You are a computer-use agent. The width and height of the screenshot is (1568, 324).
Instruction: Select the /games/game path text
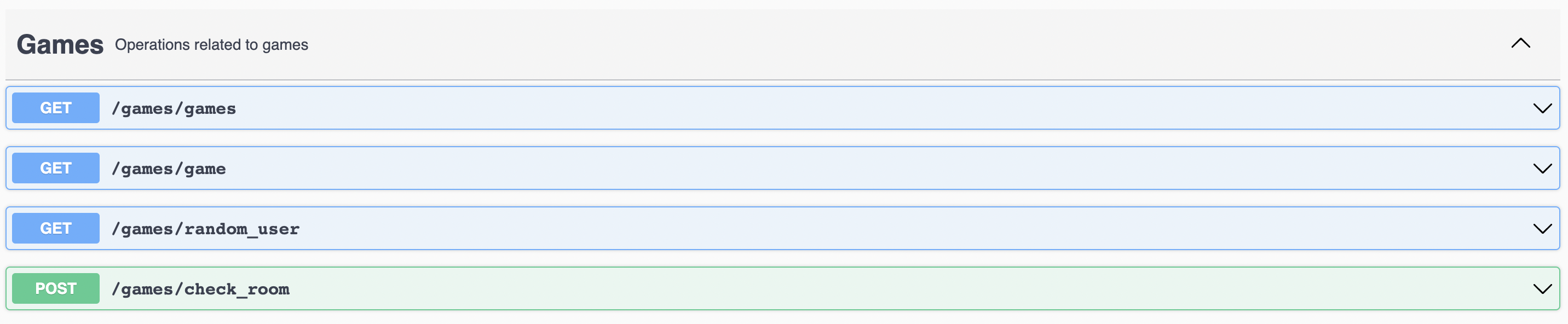pyautogui.click(x=169, y=169)
